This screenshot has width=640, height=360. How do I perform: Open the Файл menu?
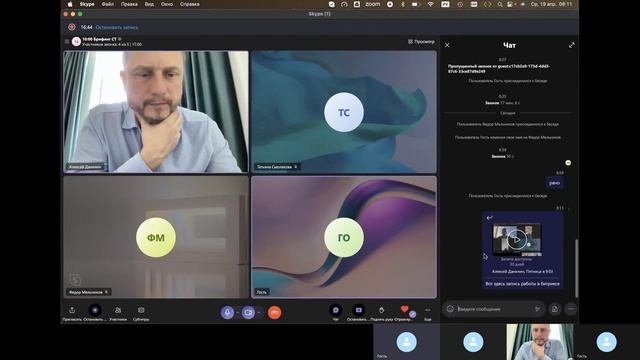pos(108,4)
